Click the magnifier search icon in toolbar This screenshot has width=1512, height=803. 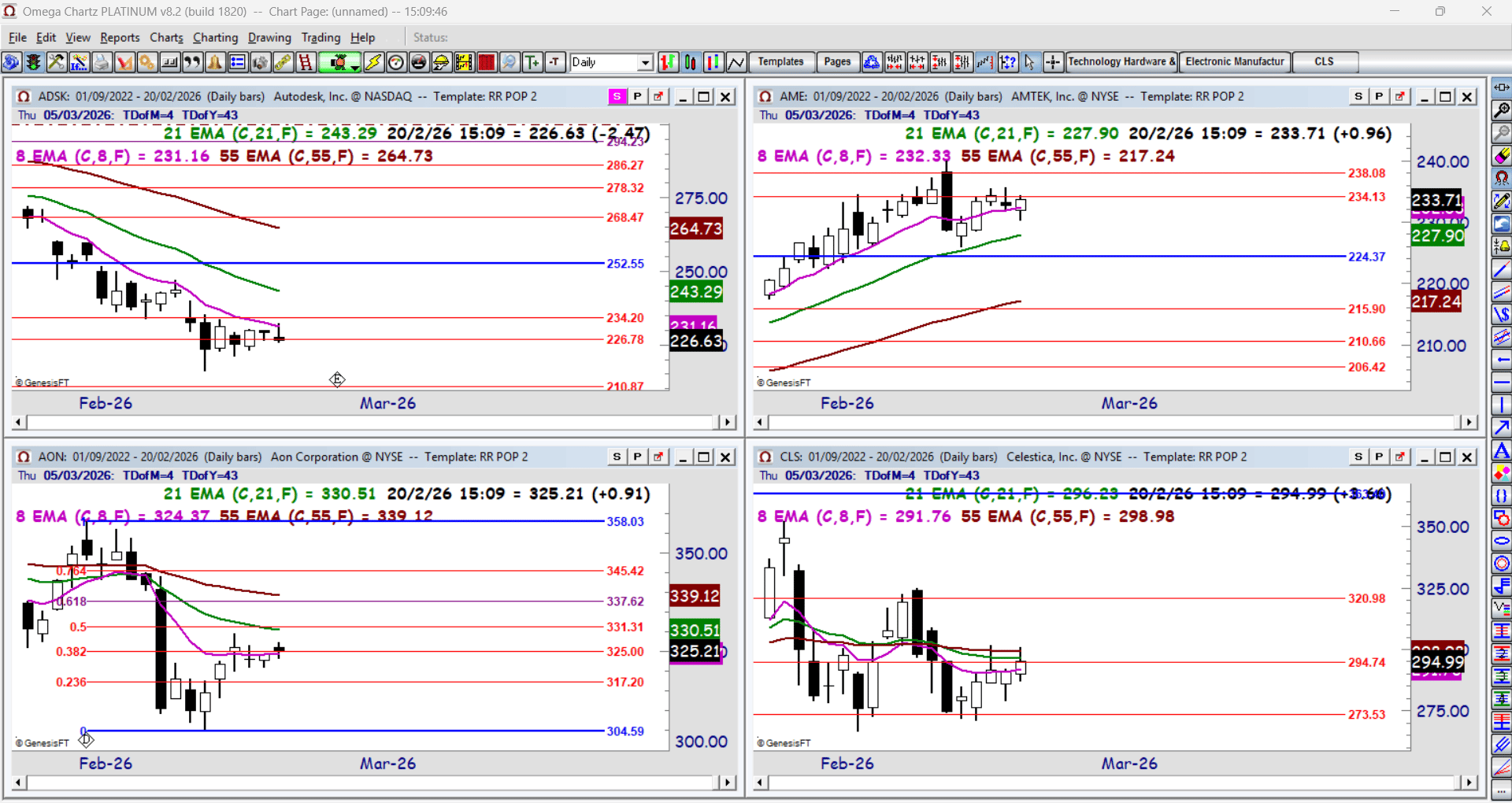coord(510,62)
